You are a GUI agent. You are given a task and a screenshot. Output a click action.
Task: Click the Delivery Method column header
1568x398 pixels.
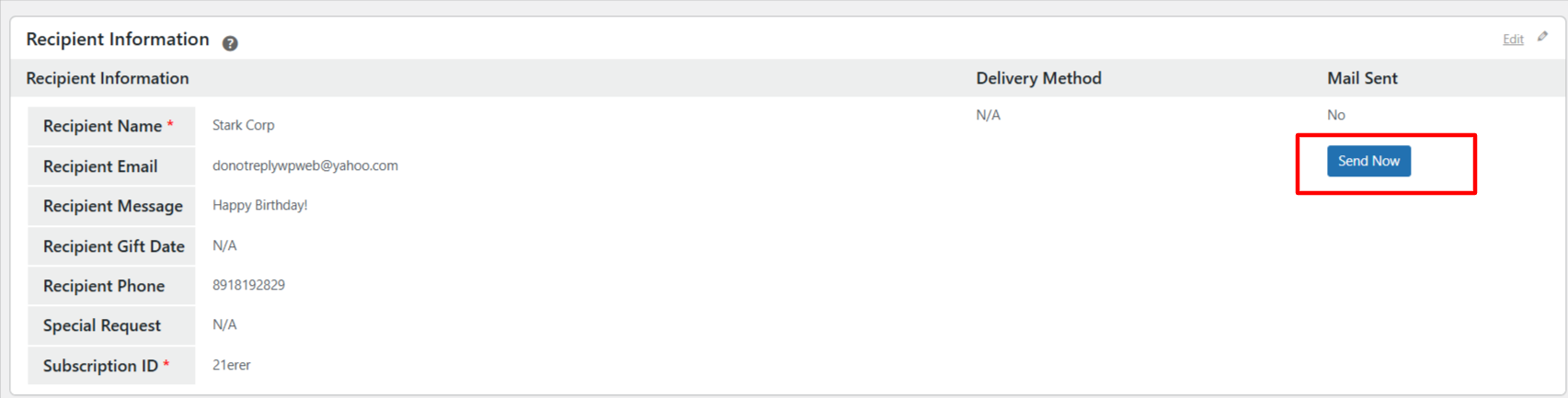[1038, 78]
